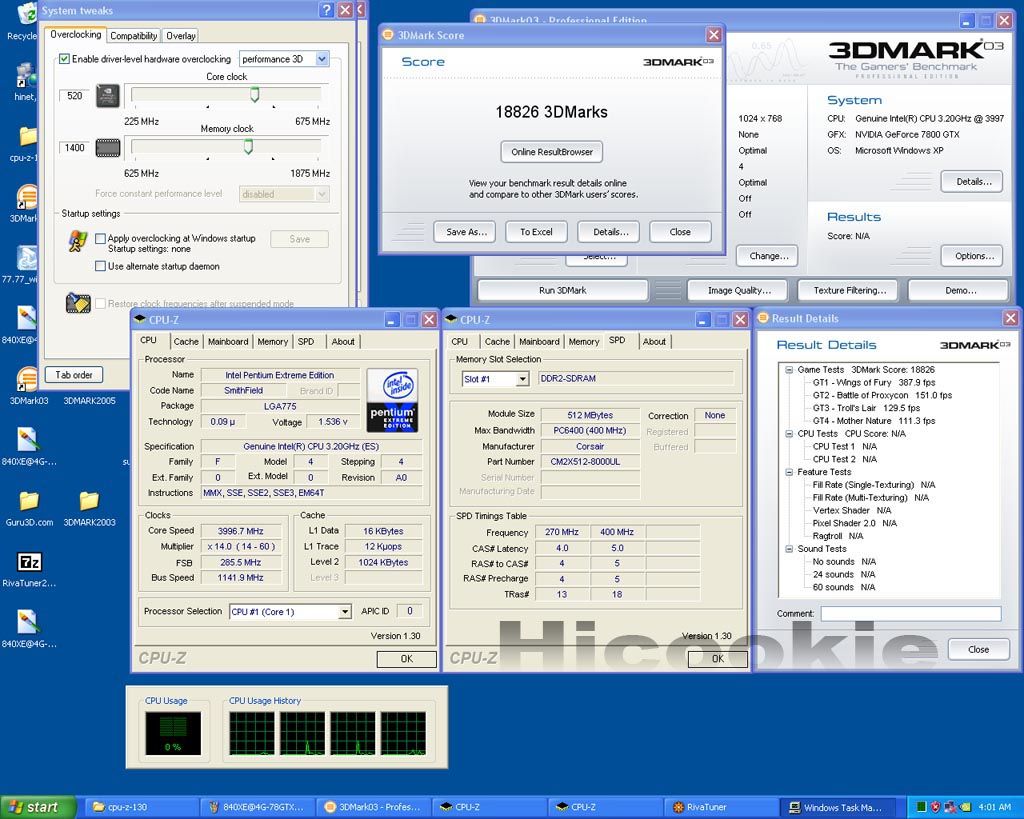Screen dimensions: 1024x819
Task: Check Use alternate startup daemon
Action: pyautogui.click(x=100, y=266)
